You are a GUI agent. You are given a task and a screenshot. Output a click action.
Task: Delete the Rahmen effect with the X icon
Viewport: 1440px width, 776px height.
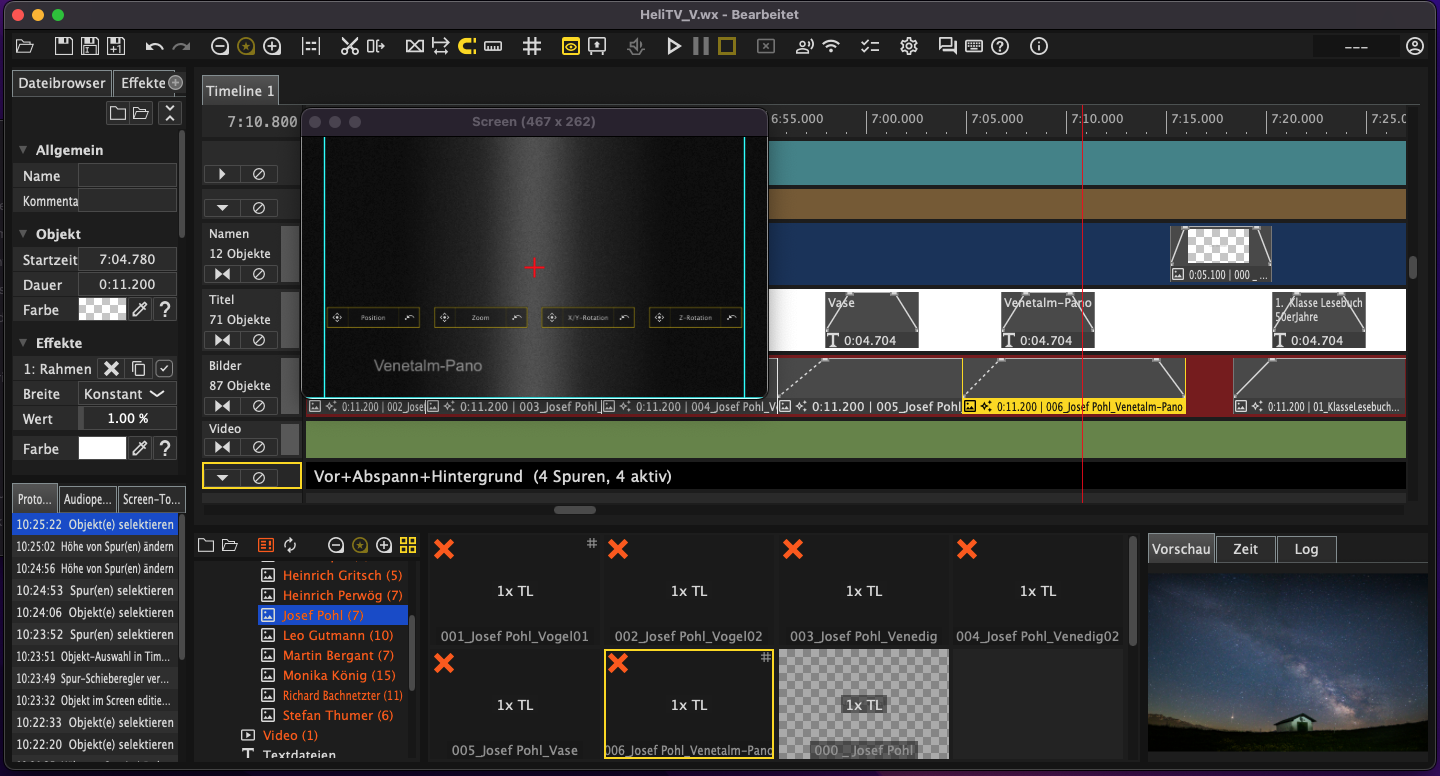point(112,369)
